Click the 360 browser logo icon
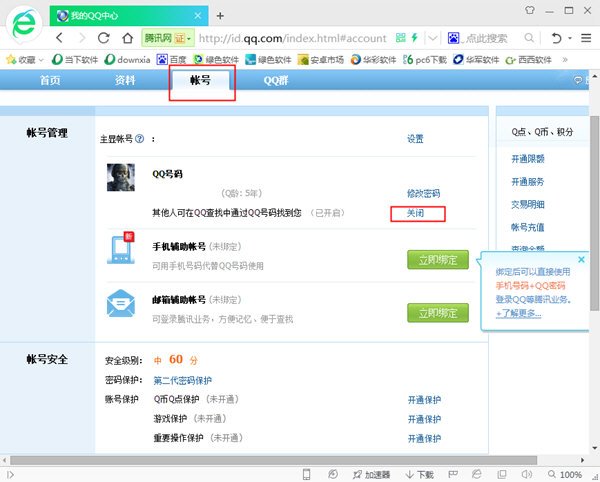600x482 pixels. pos(24,24)
